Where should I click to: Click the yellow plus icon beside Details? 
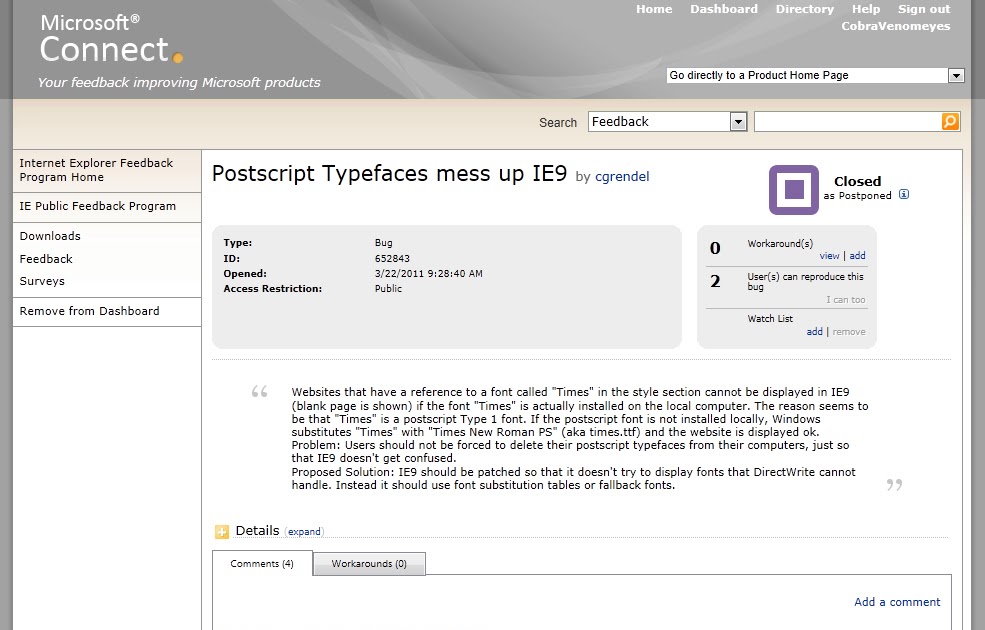pyautogui.click(x=222, y=531)
